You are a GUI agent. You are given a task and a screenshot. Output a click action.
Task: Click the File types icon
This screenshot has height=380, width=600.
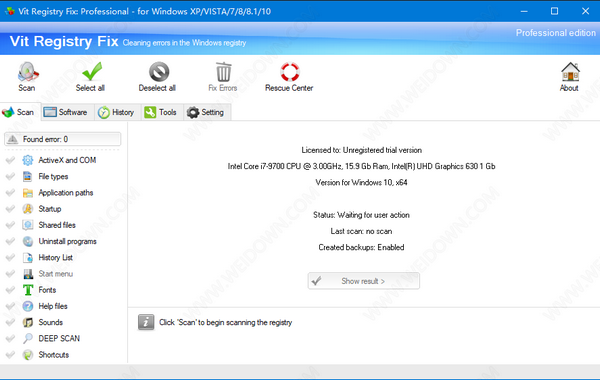point(28,176)
